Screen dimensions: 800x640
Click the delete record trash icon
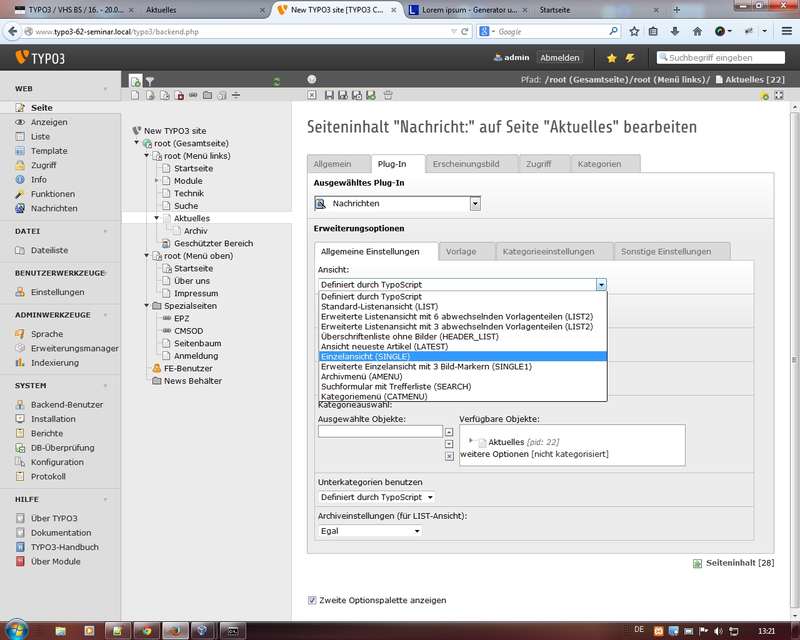click(388, 95)
